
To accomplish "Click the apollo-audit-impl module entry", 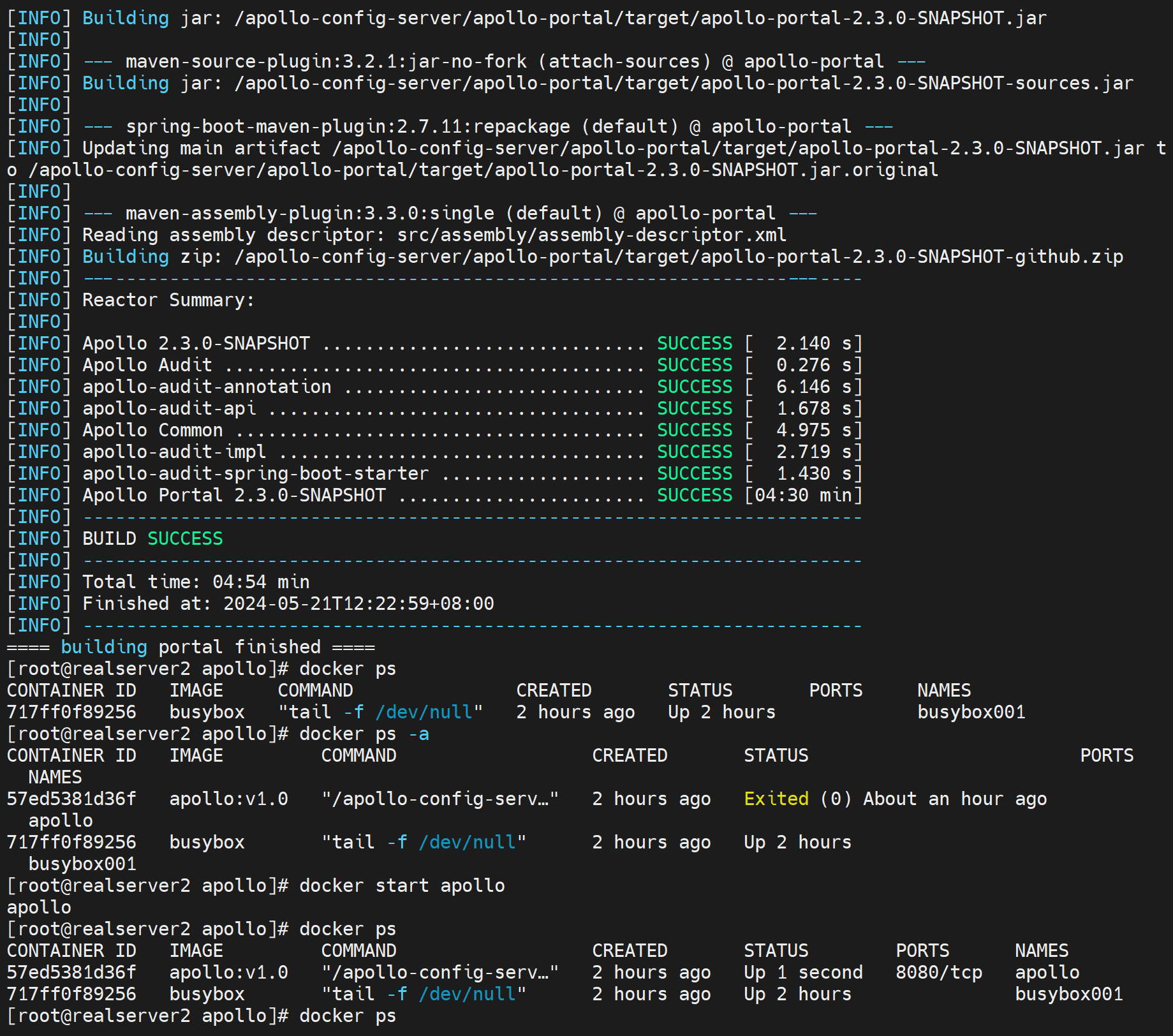I will 174,452.
